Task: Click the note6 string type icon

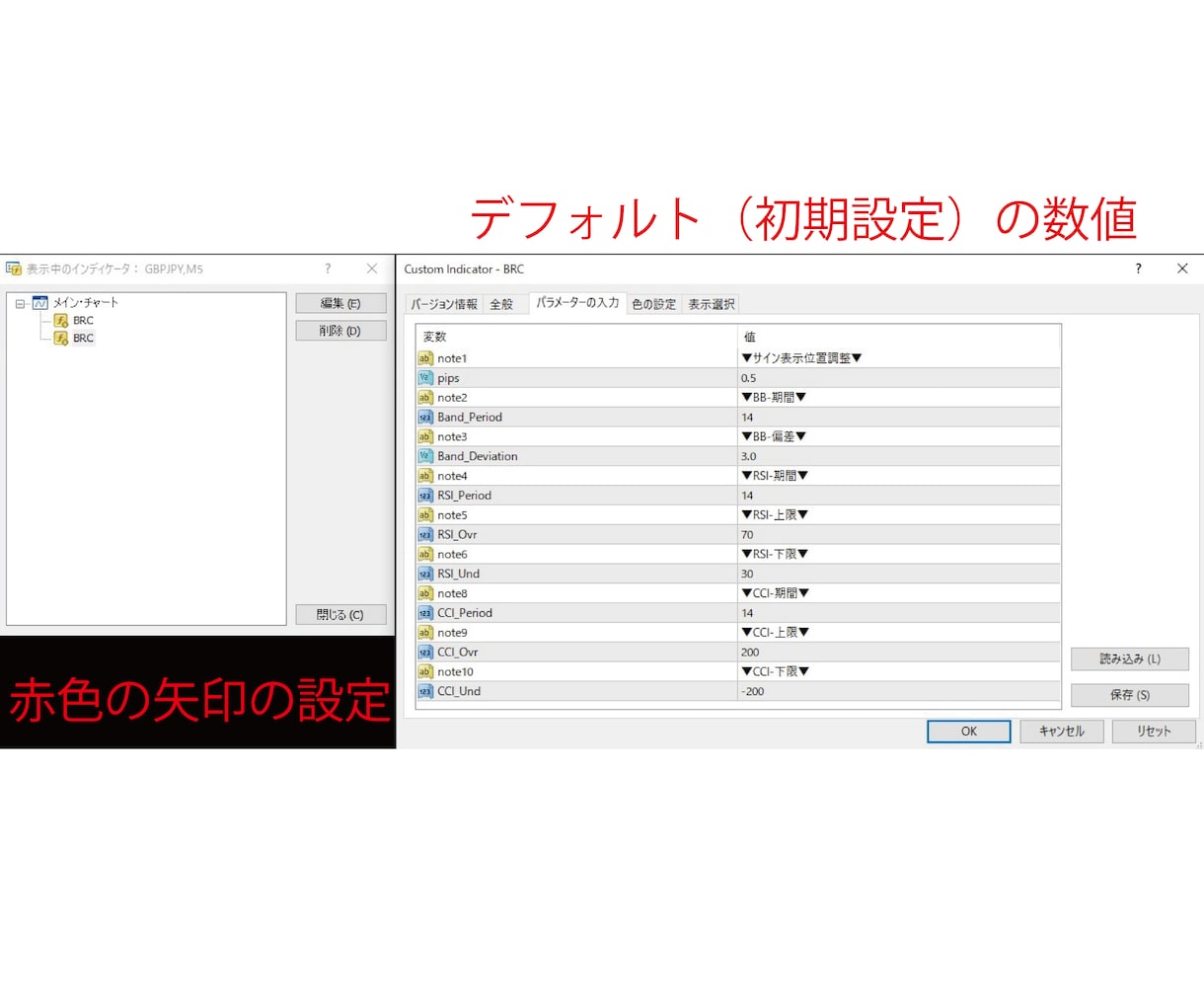Action: 425,554
